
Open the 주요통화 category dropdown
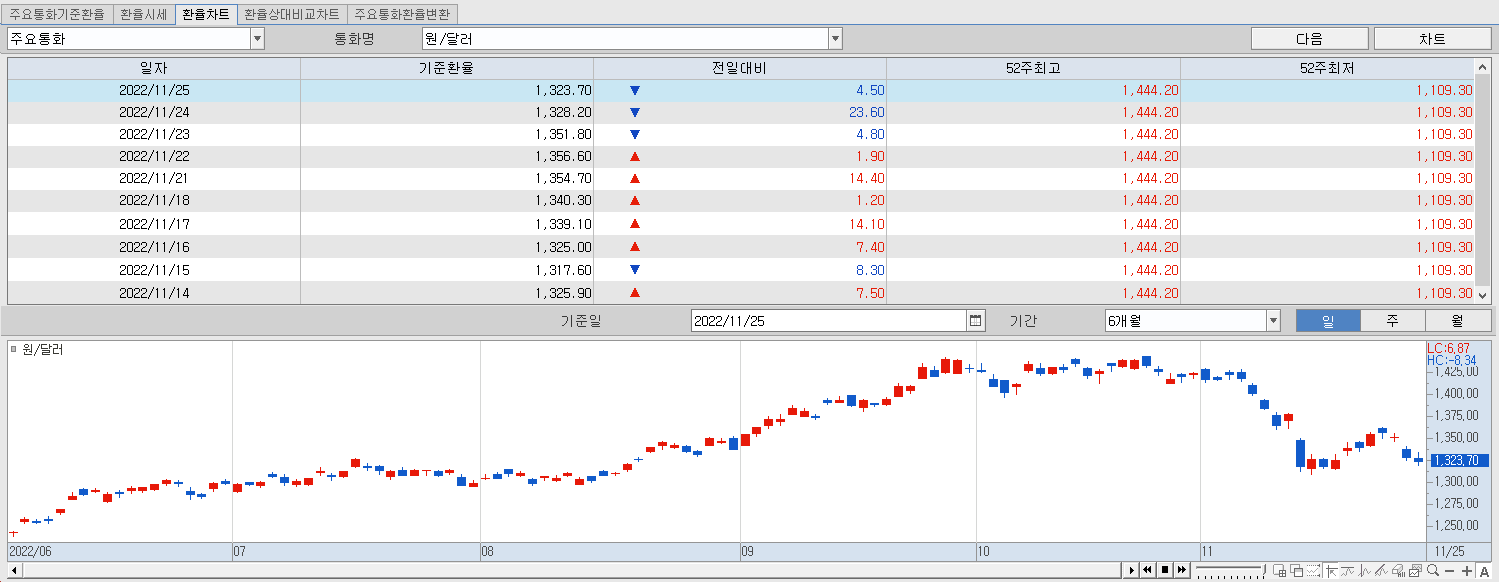257,39
